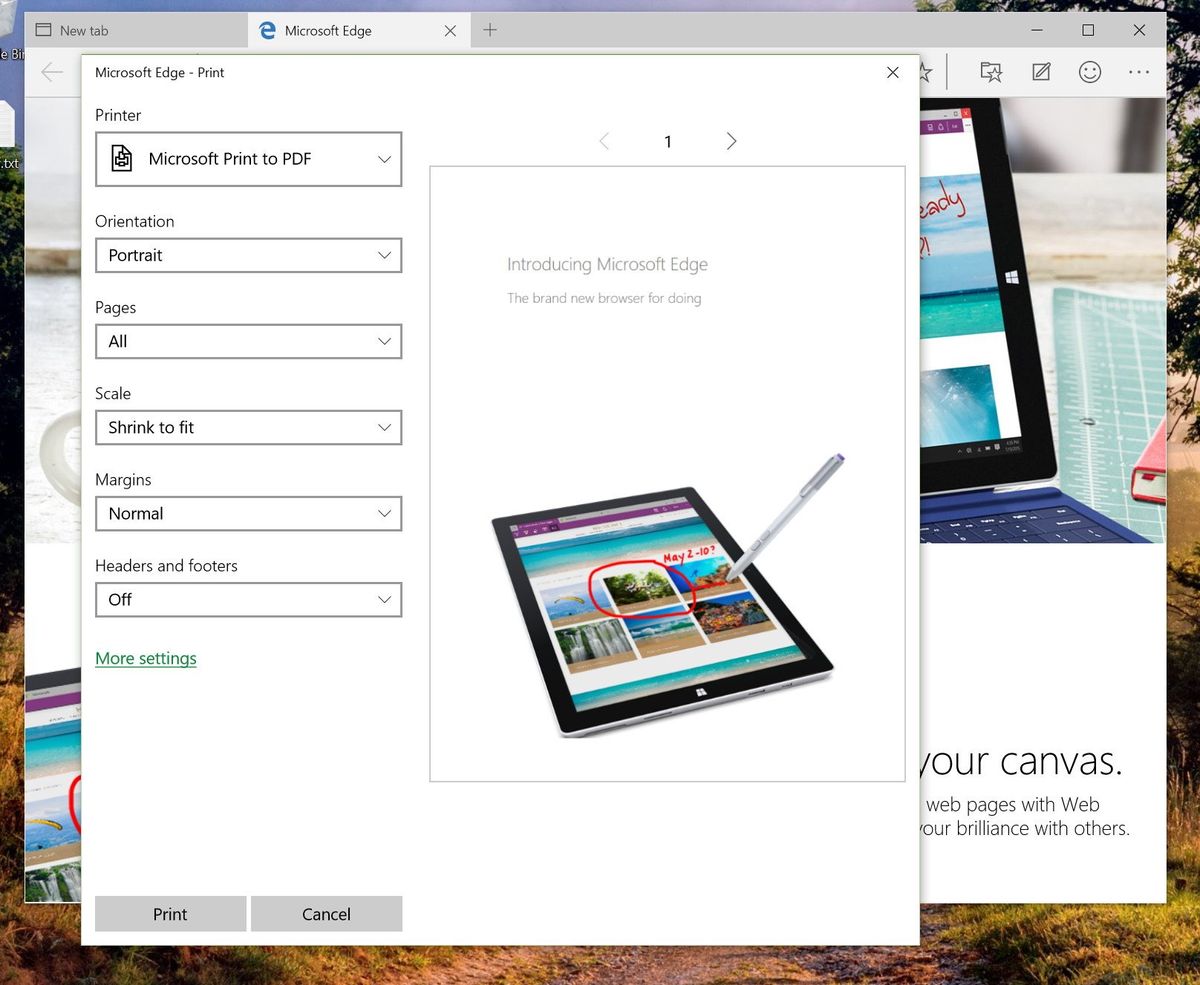
Task: Open the More actions ellipsis menu
Action: pyautogui.click(x=1139, y=71)
